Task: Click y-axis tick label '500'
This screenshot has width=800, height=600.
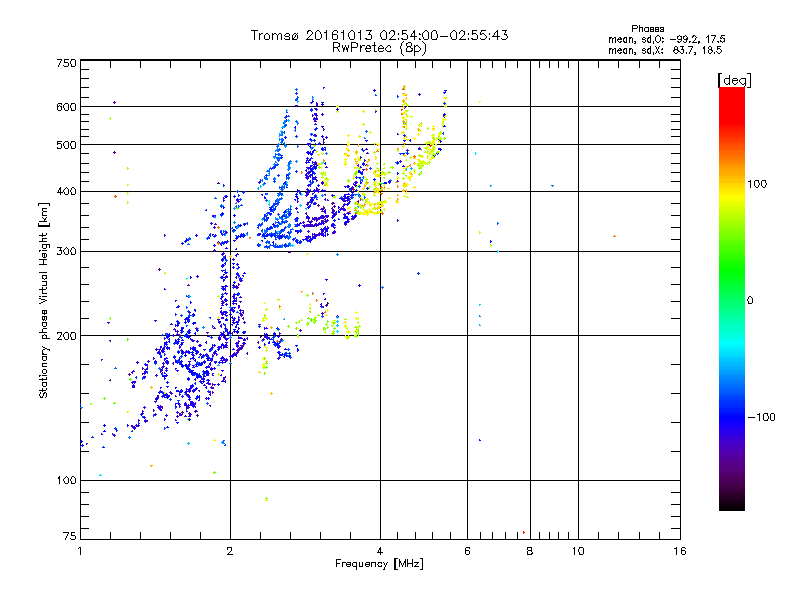Action: click(67, 145)
